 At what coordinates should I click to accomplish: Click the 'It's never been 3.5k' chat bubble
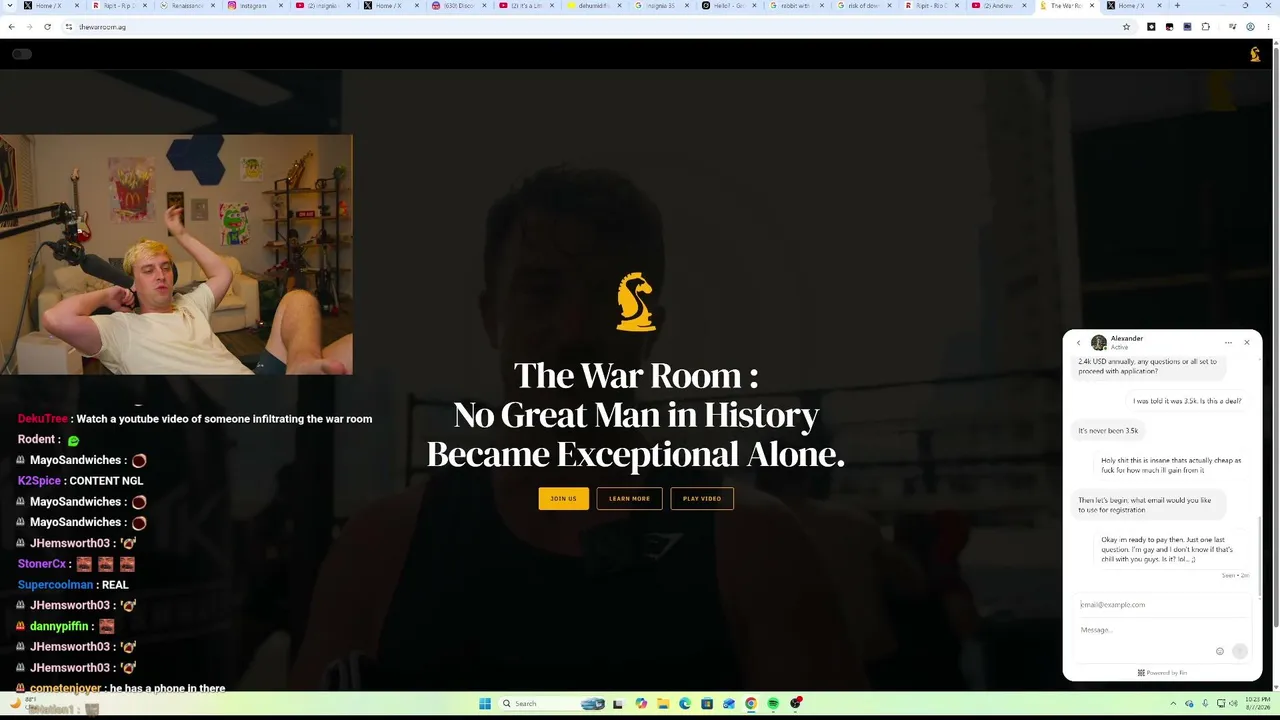(1108, 431)
